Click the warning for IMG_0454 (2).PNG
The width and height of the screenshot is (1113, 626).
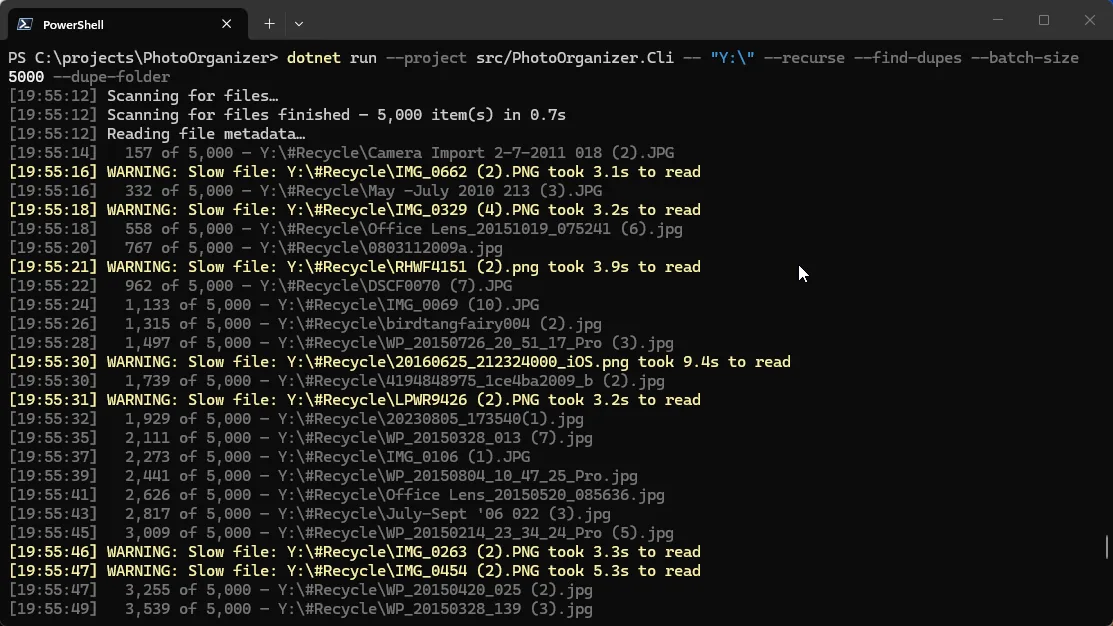coord(354,571)
